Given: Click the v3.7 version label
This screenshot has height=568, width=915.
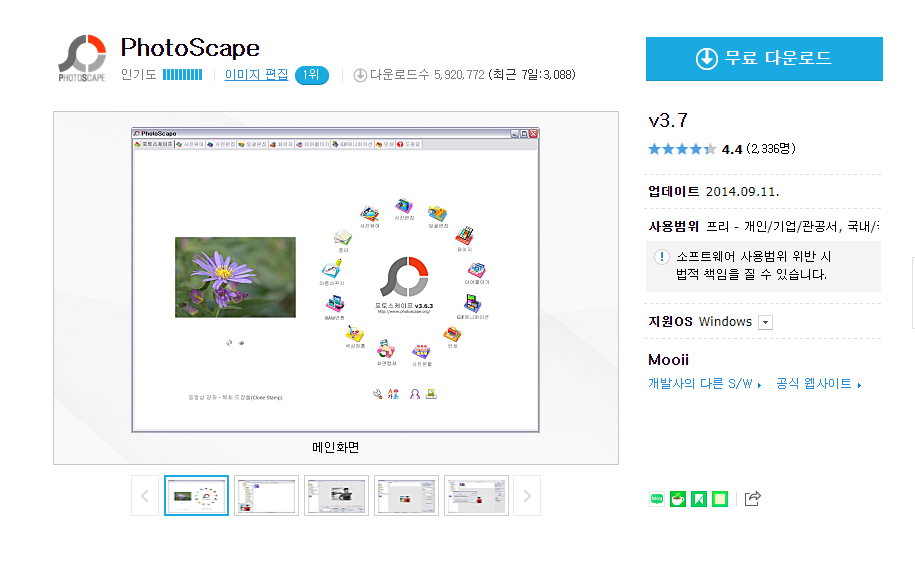Looking at the screenshot, I should pos(668,120).
